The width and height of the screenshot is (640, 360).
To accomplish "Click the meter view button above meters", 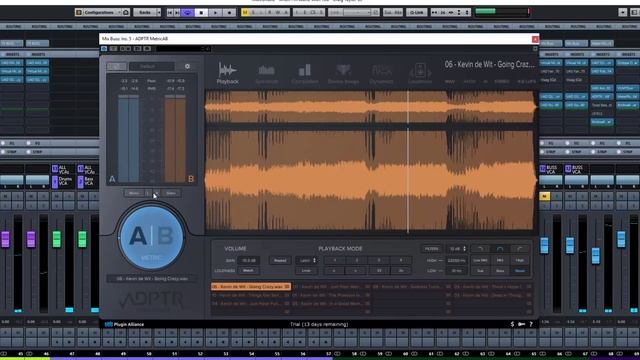I will 116,66.
